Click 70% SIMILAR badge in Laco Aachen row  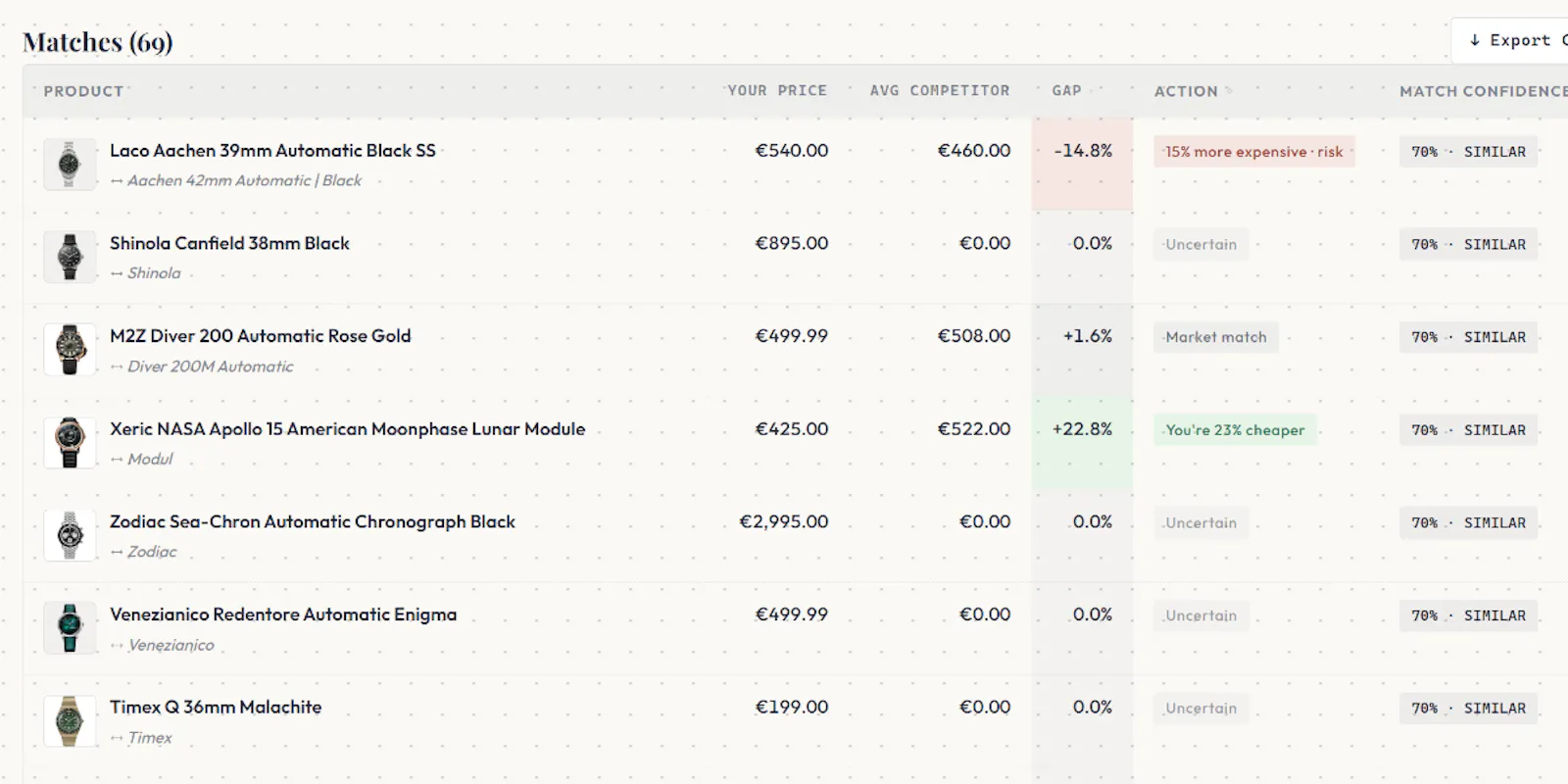tap(1468, 151)
